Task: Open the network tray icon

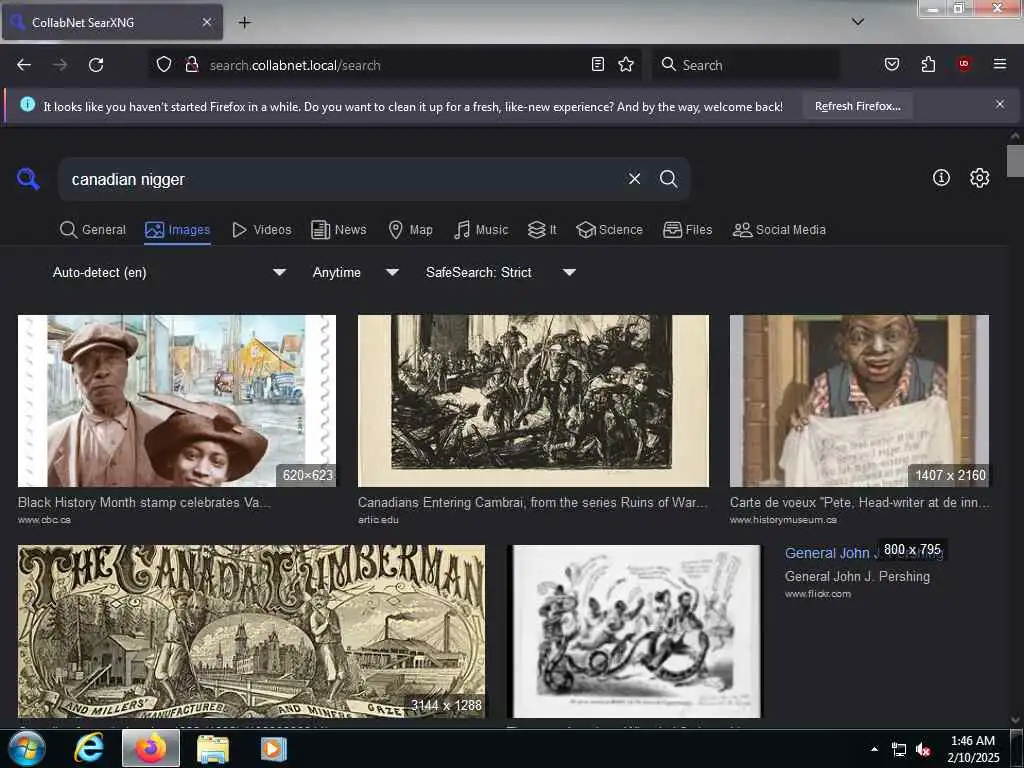Action: (899, 749)
